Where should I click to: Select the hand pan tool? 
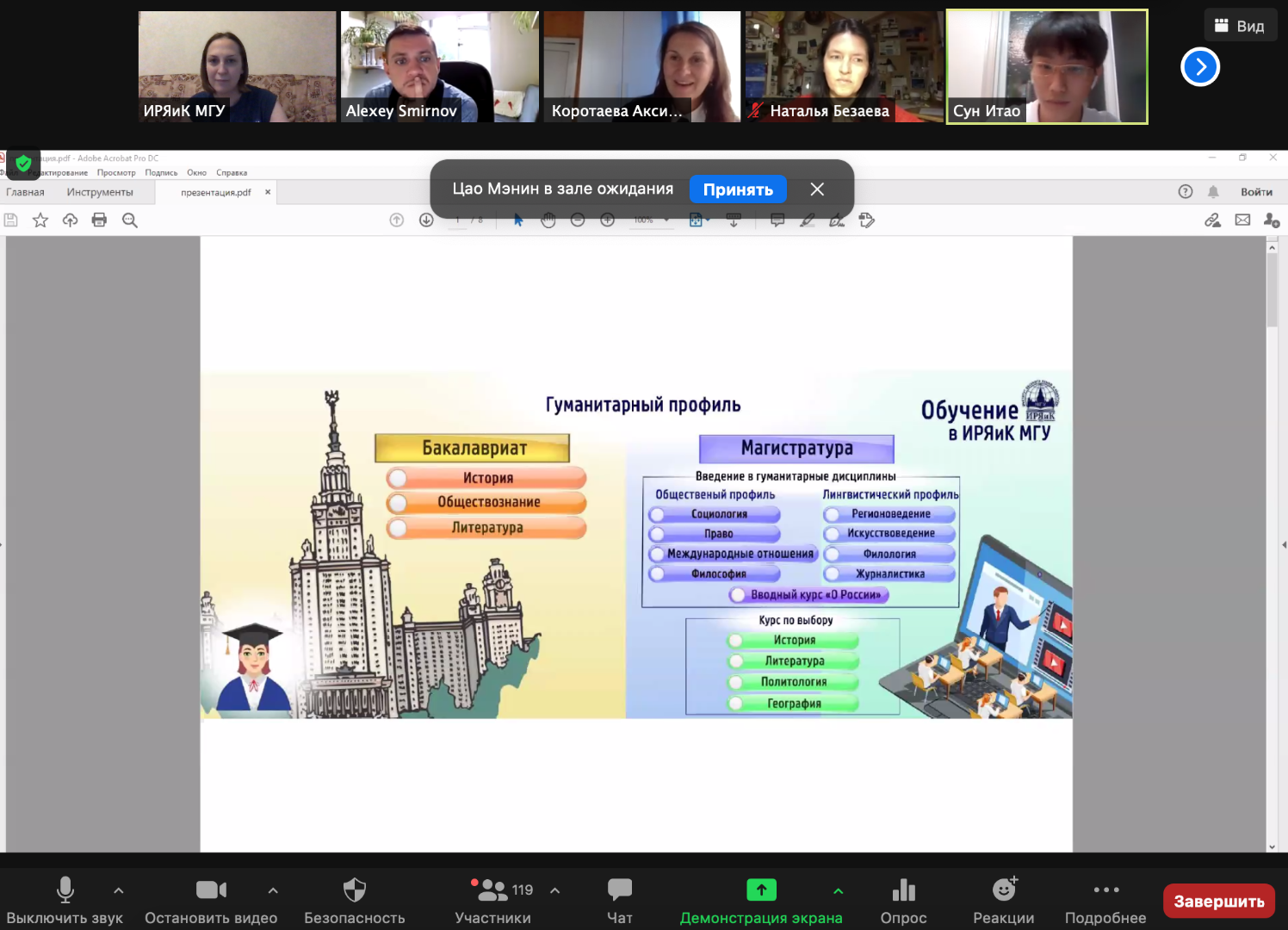tap(548, 220)
